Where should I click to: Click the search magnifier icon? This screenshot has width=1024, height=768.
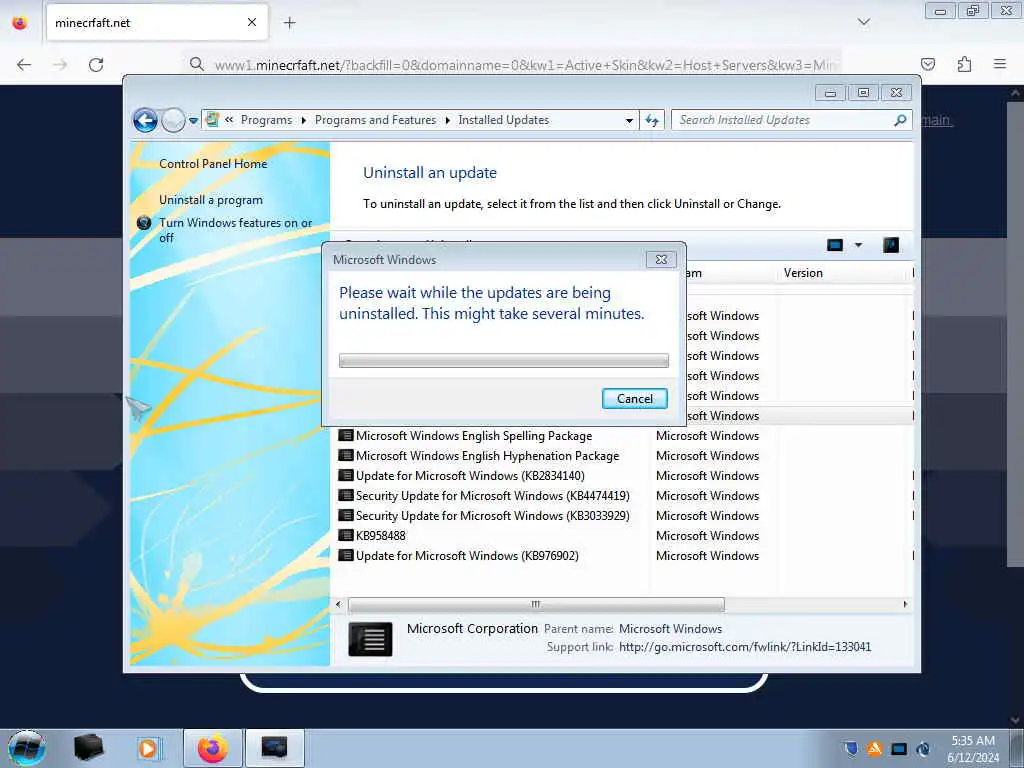[900, 120]
